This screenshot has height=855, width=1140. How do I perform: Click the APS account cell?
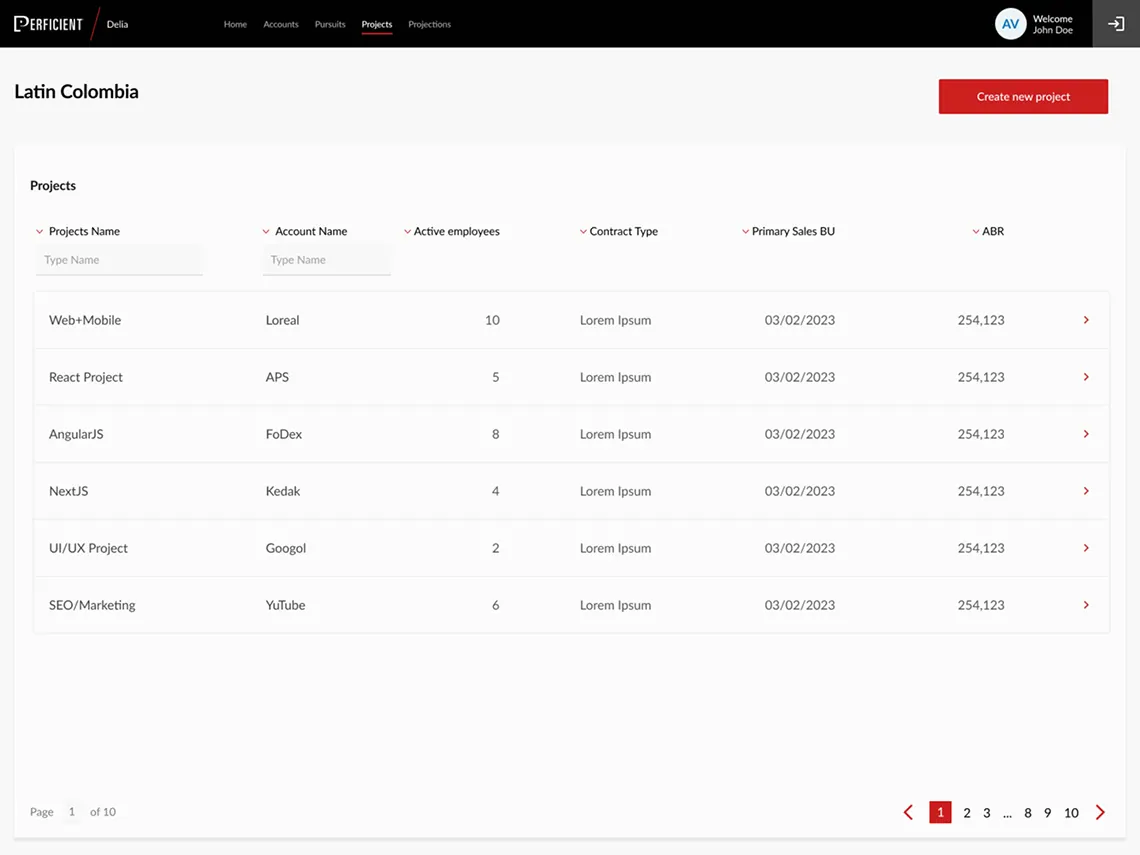277,377
